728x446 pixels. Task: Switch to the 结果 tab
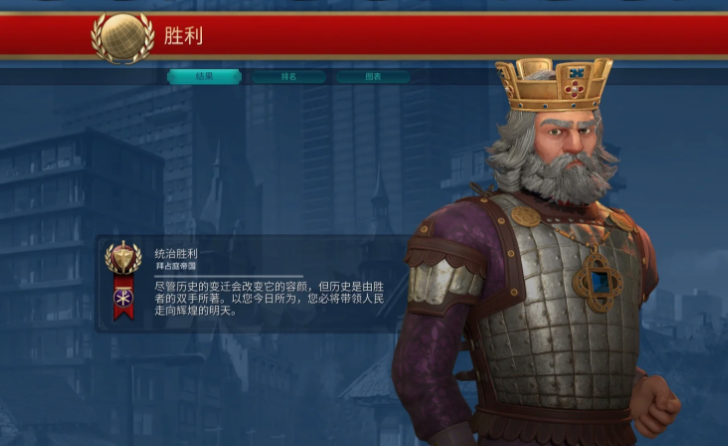click(x=204, y=76)
